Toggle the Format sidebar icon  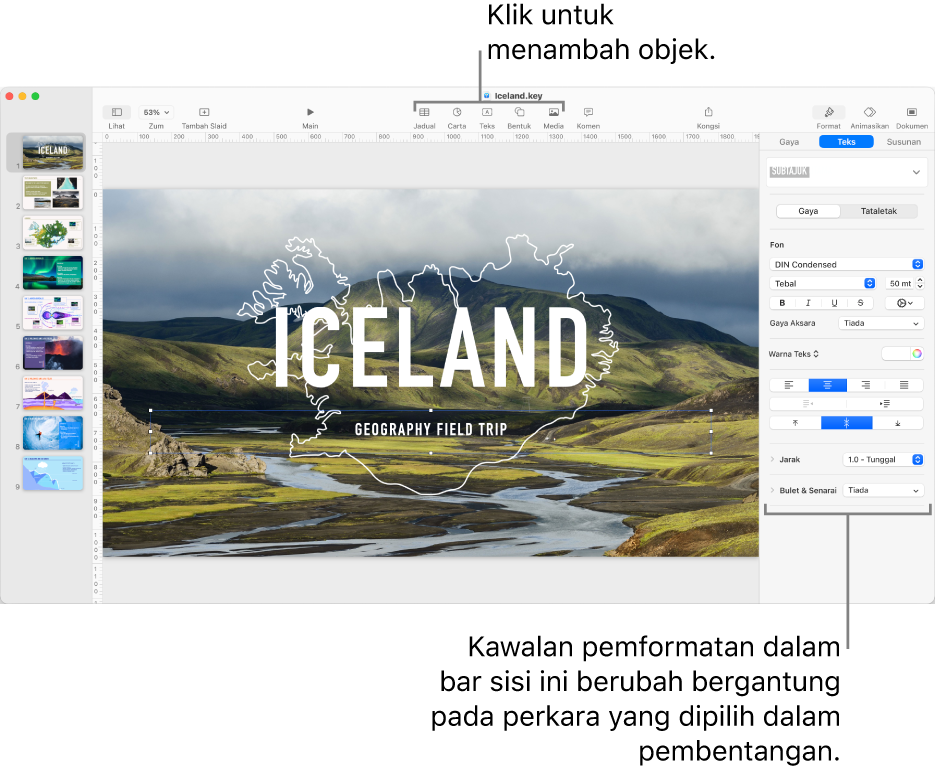coord(828,112)
